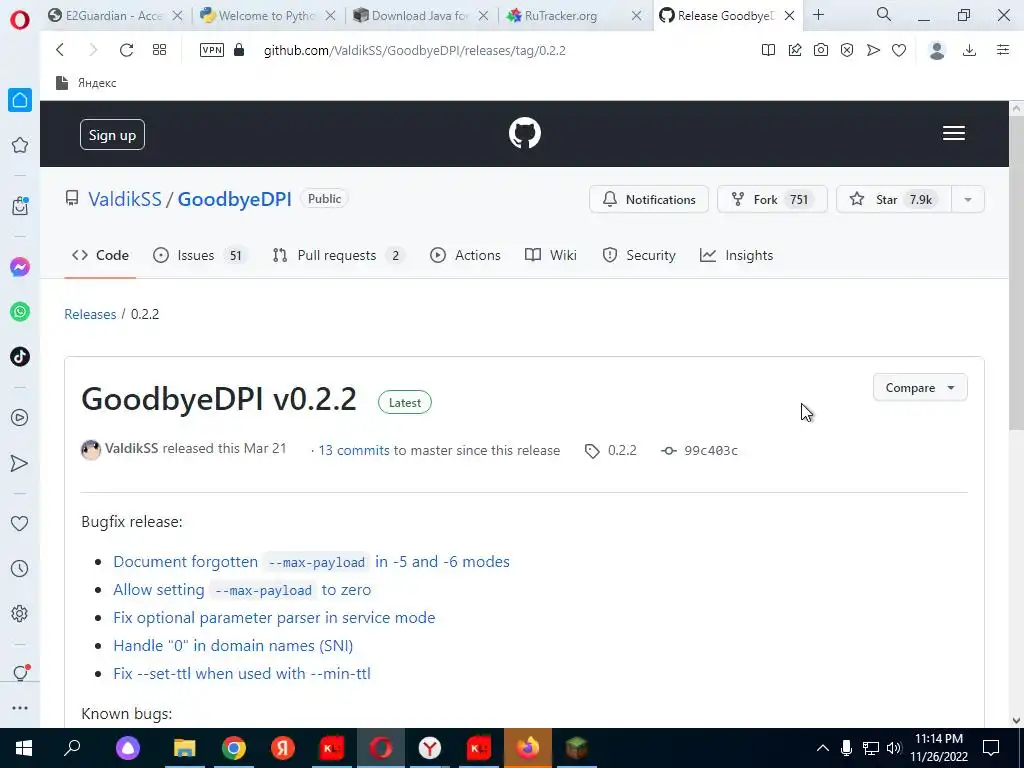The image size is (1024, 768).
Task: Click the address bar URL field
Action: pyautogui.click(x=415, y=50)
